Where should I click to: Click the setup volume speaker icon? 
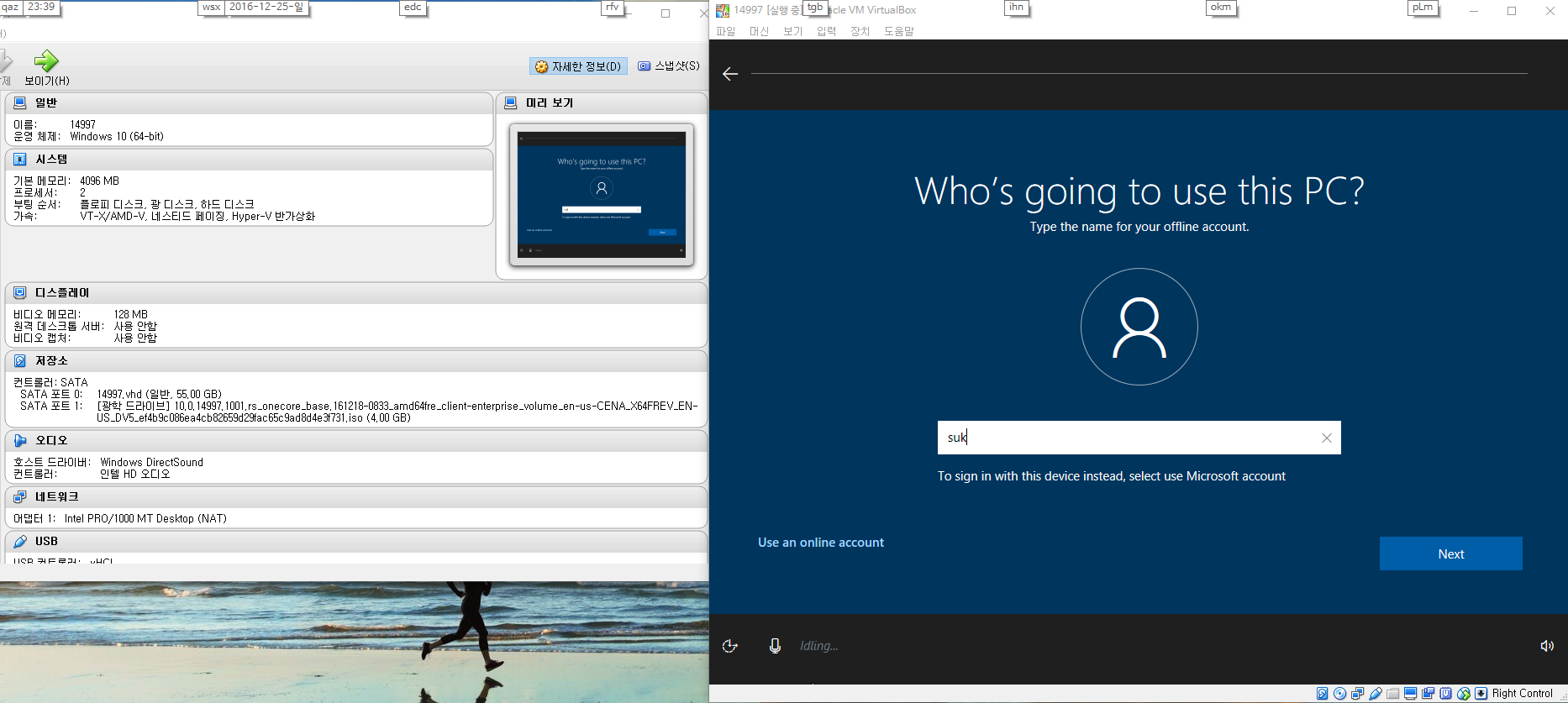point(1547,645)
